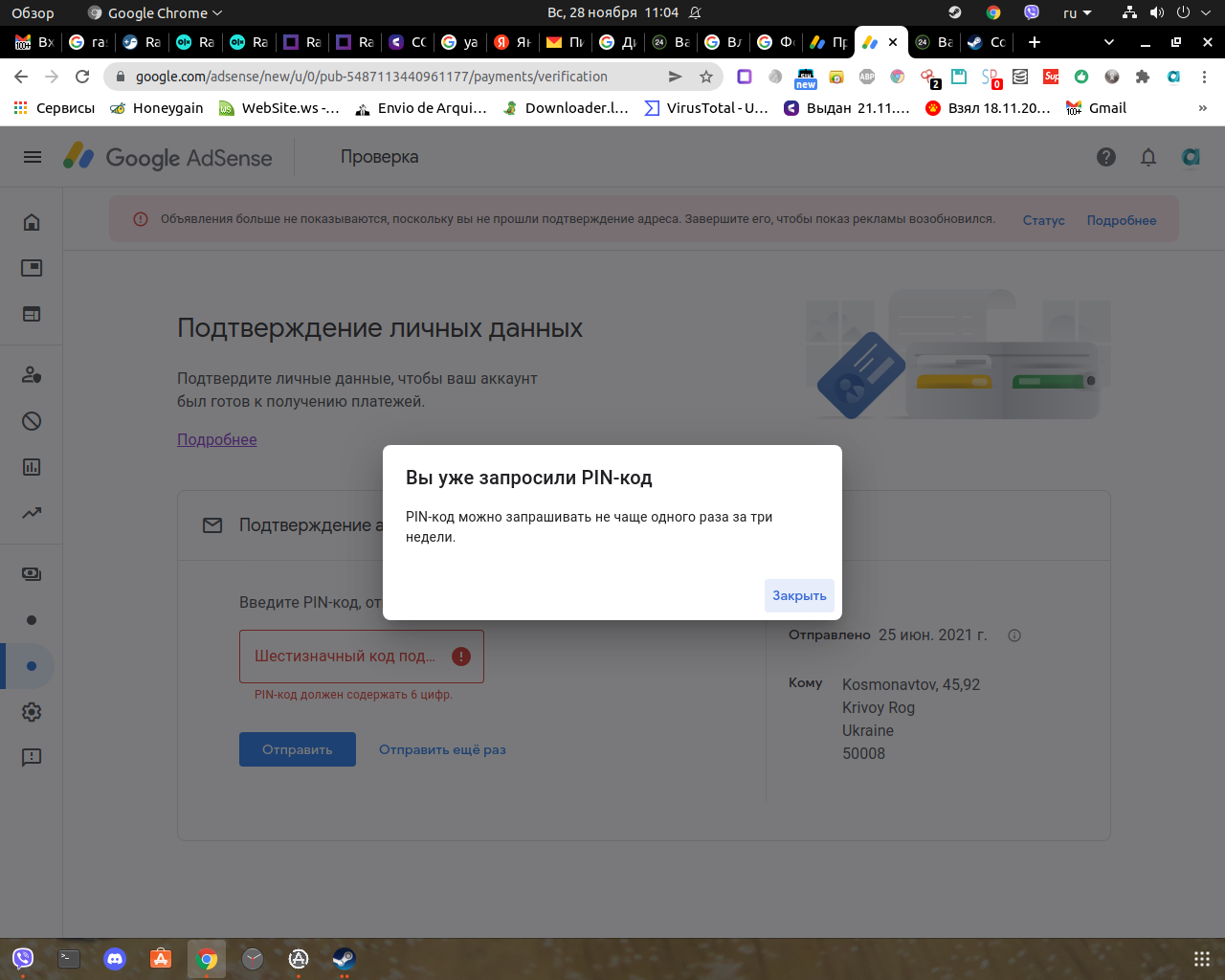
Task: Click the send-page arrow icon in address bar
Action: click(x=675, y=77)
